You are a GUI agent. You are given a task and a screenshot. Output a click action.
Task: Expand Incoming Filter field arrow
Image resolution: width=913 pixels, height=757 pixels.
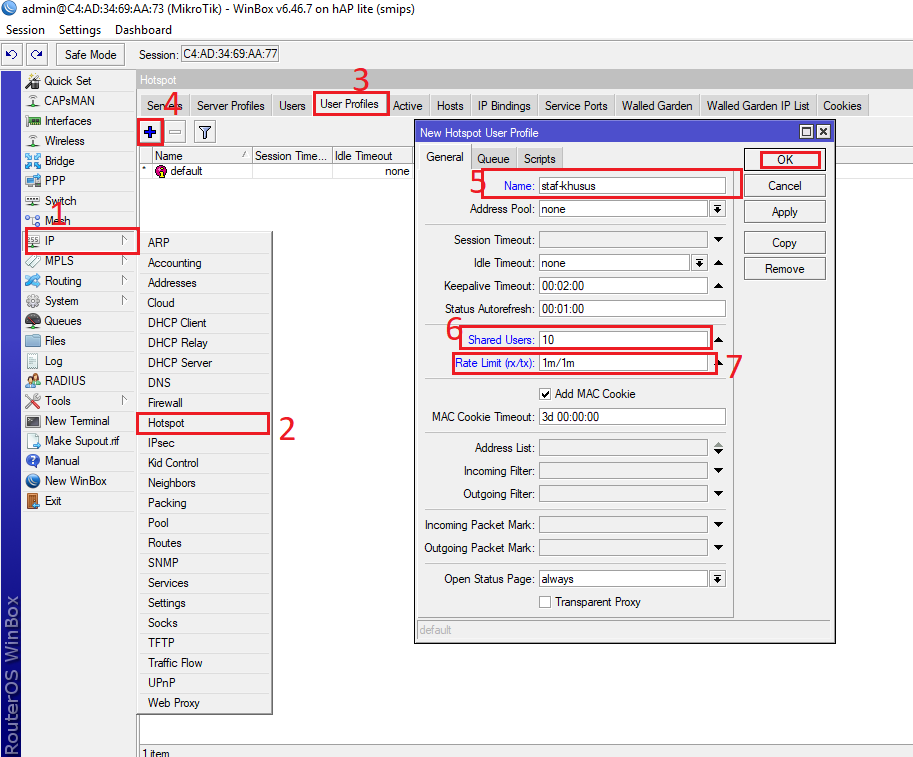click(719, 471)
